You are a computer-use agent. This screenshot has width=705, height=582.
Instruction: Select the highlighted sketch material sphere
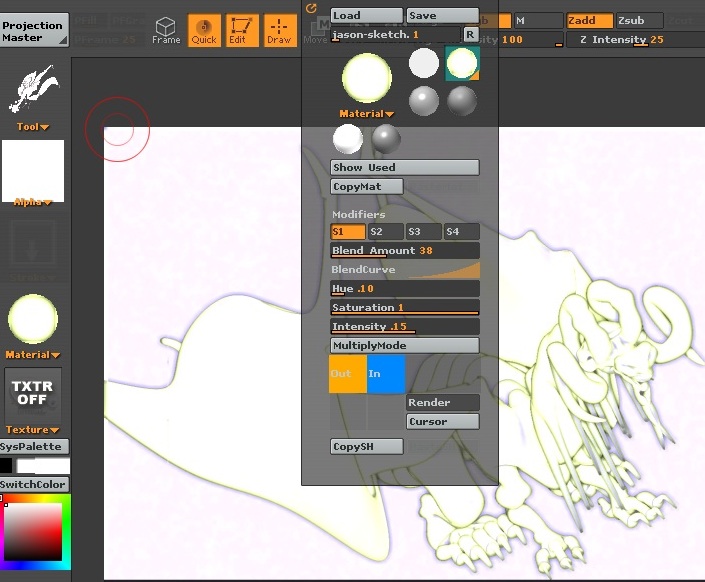point(462,64)
